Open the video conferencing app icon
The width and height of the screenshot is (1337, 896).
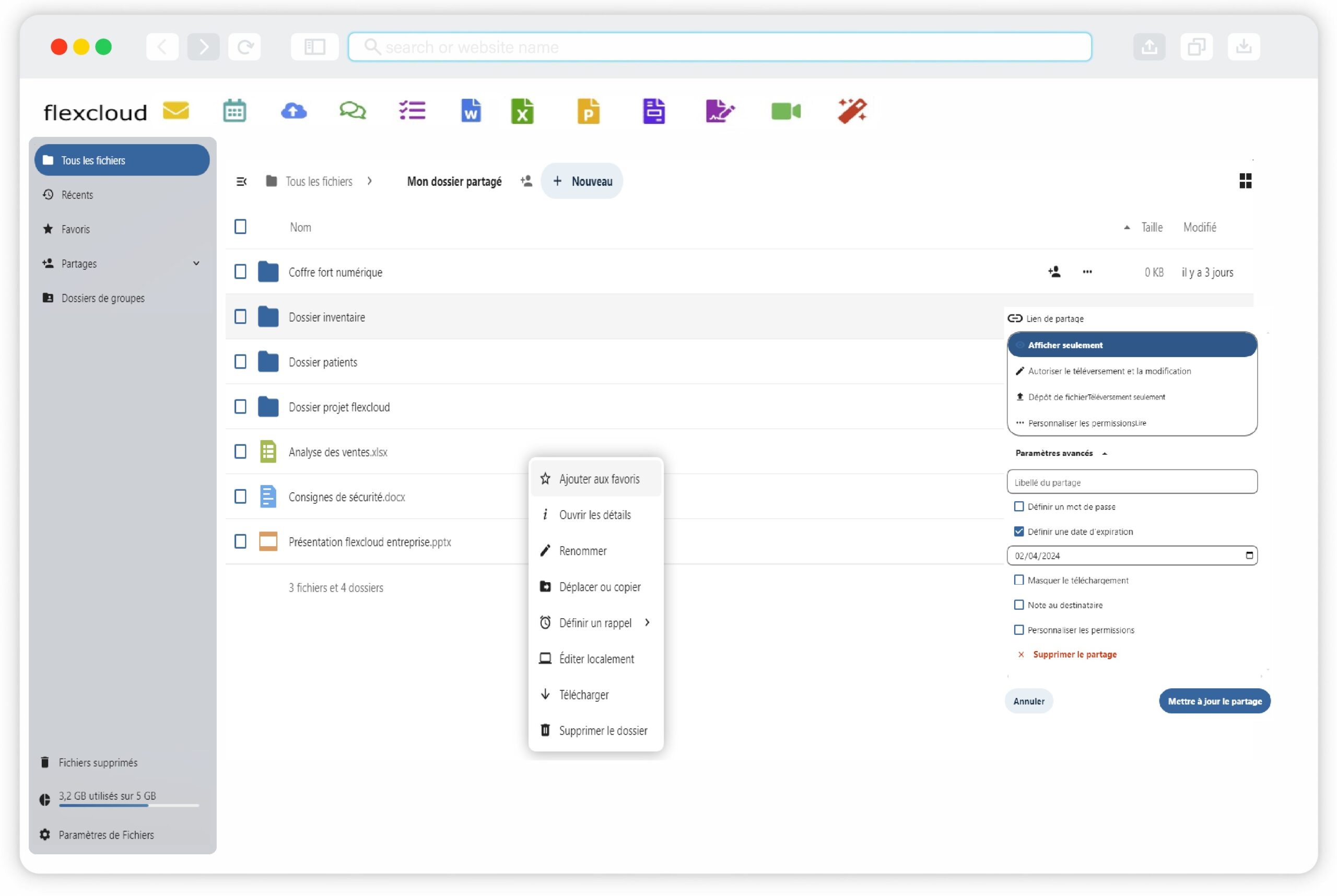click(x=786, y=110)
